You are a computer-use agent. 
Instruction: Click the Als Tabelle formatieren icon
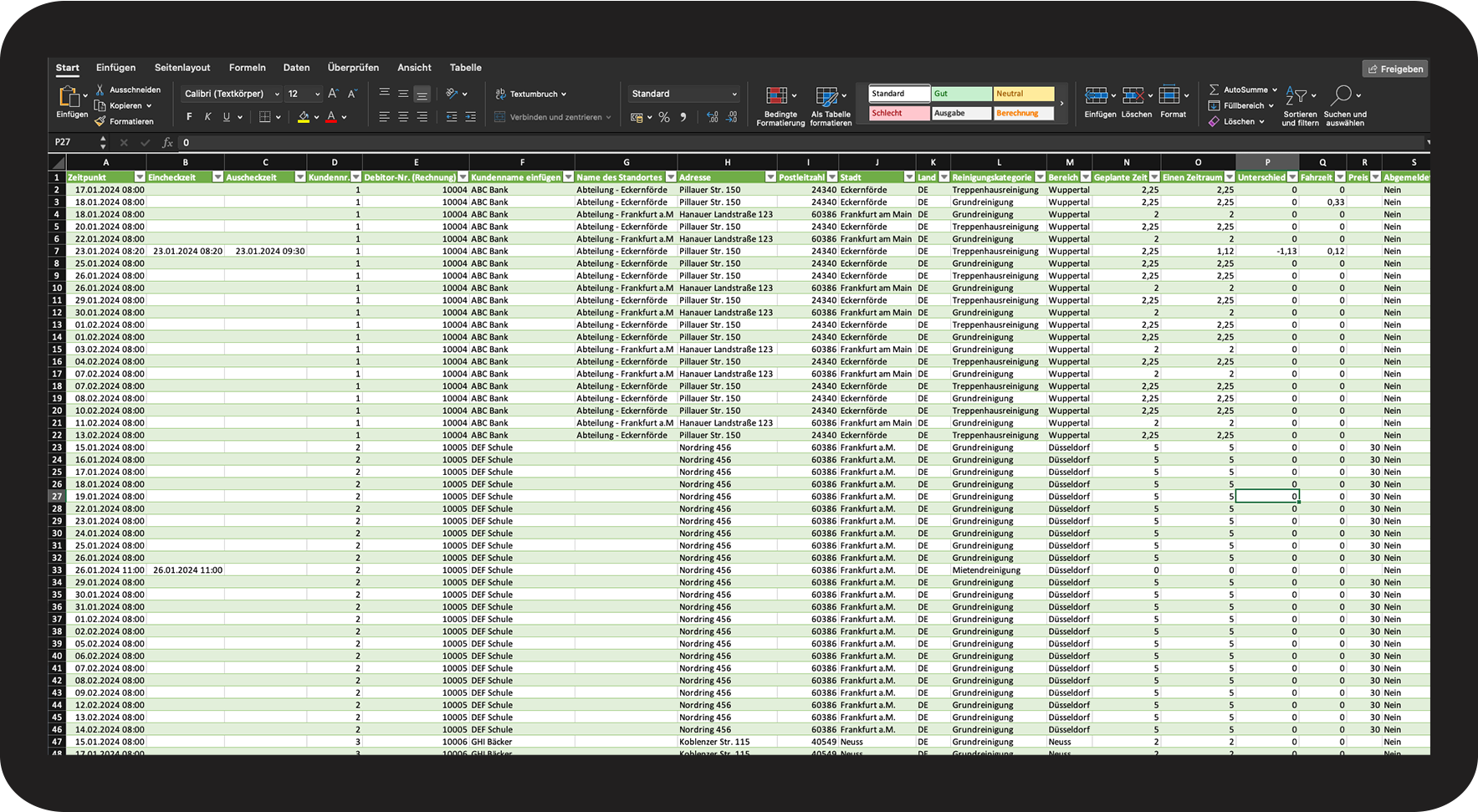(826, 96)
